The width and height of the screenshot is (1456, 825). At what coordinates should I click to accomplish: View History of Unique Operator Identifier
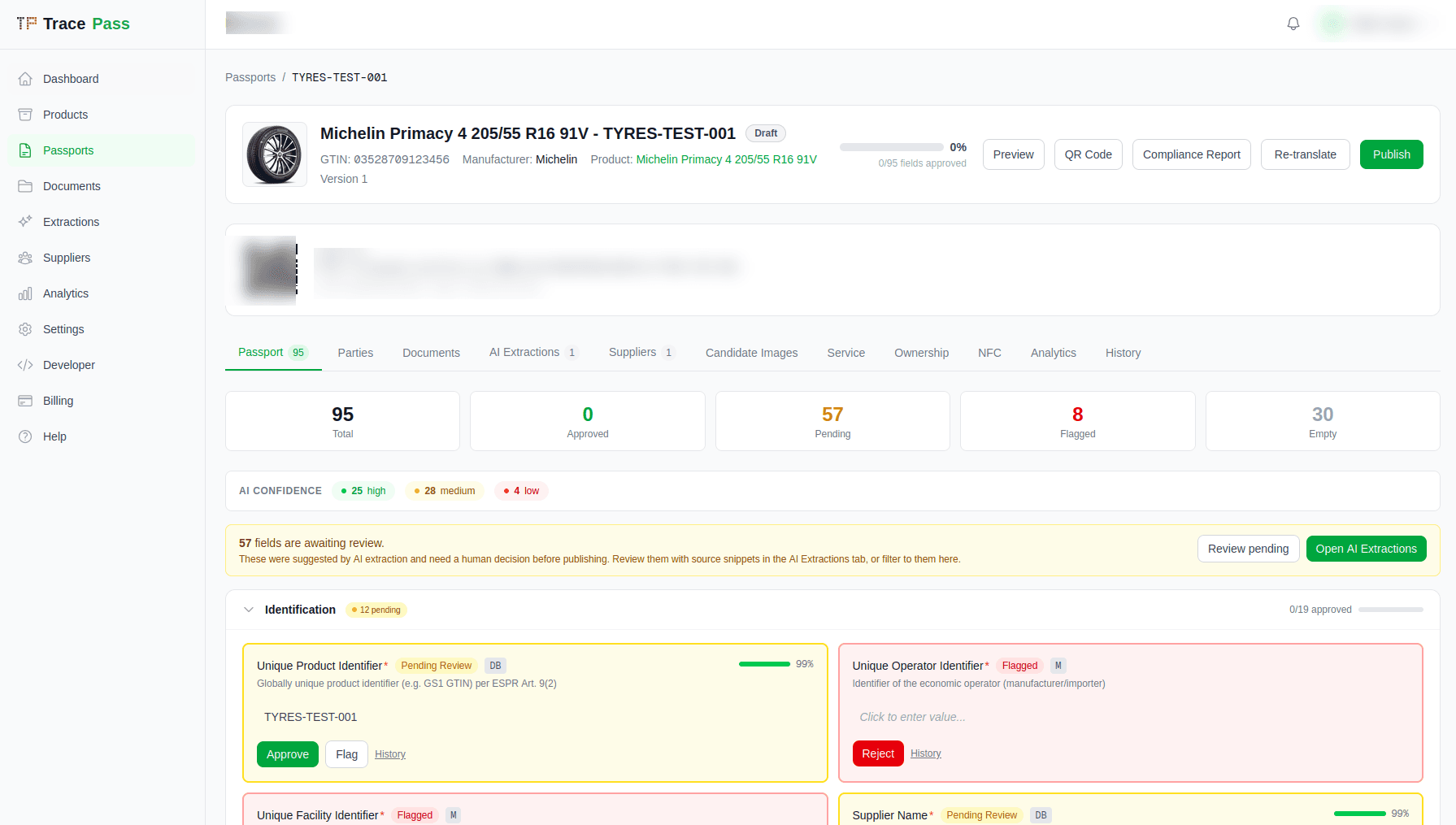tap(926, 753)
